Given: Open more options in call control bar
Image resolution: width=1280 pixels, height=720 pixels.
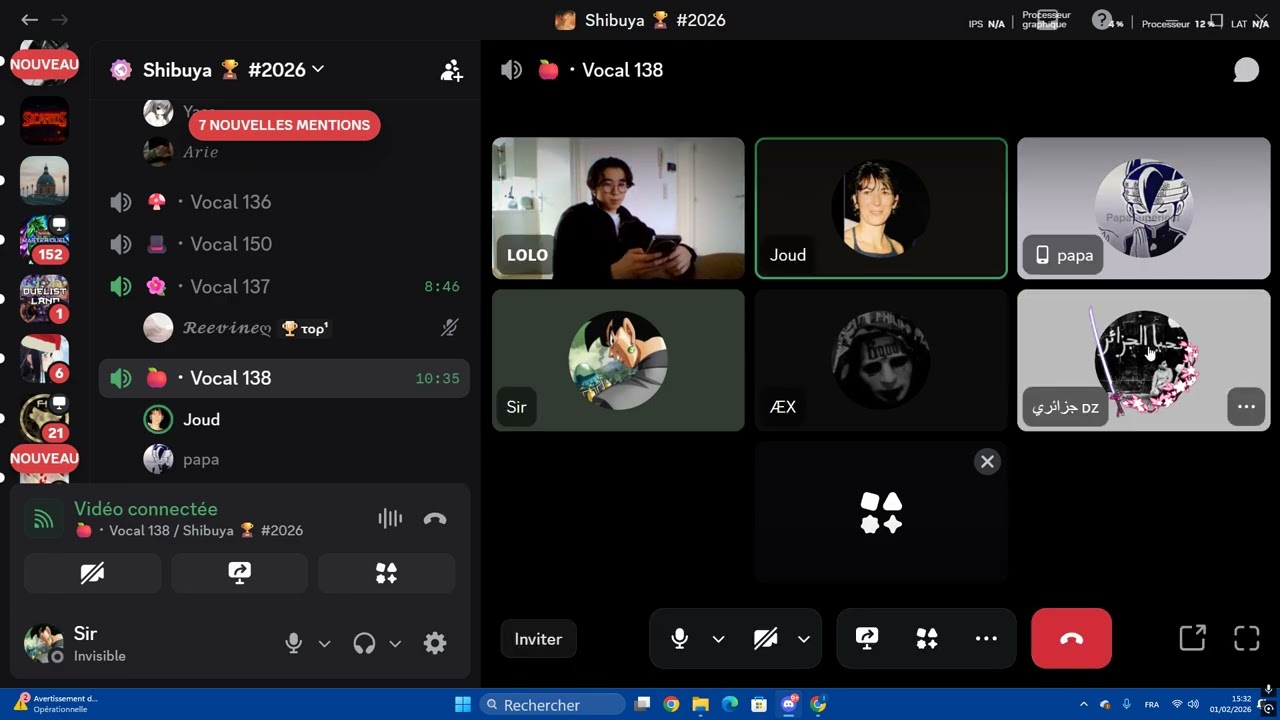Looking at the screenshot, I should (986, 639).
